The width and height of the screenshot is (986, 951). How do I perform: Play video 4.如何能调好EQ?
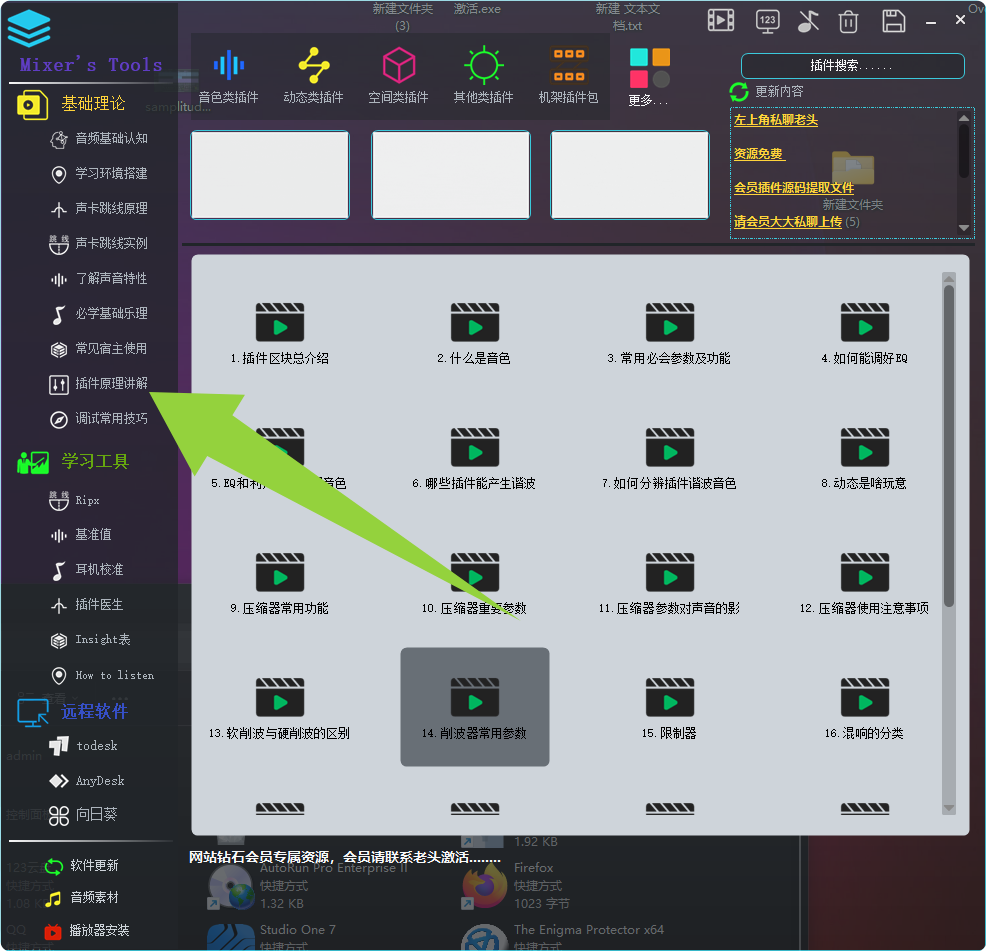point(865,334)
